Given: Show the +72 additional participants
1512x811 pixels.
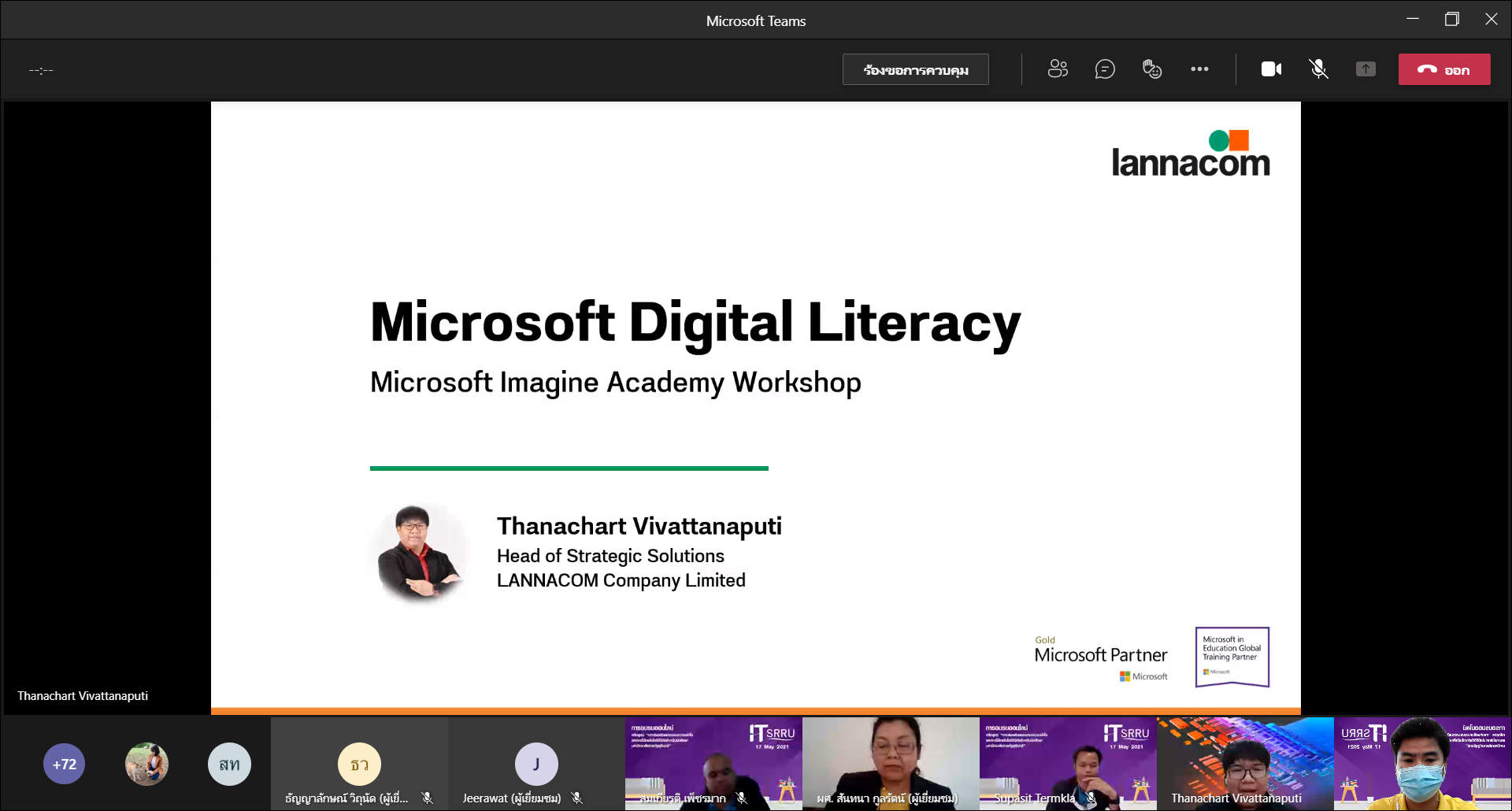Looking at the screenshot, I should (64, 764).
